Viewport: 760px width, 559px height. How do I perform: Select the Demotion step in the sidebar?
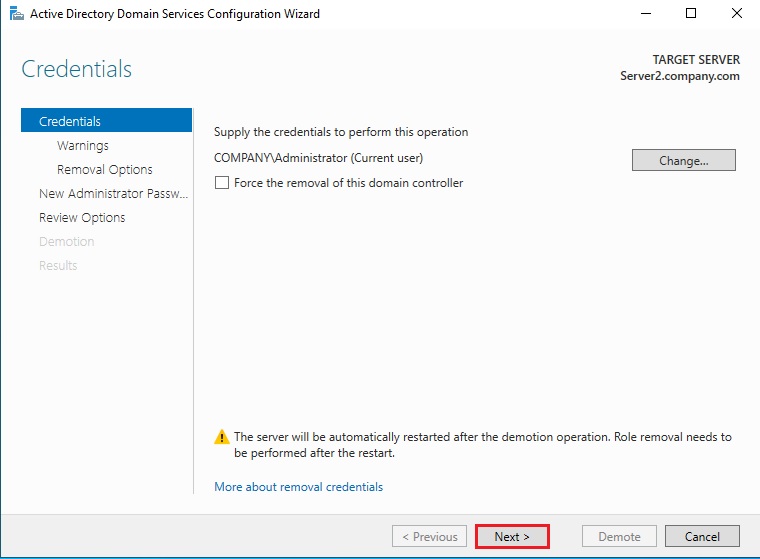66,241
